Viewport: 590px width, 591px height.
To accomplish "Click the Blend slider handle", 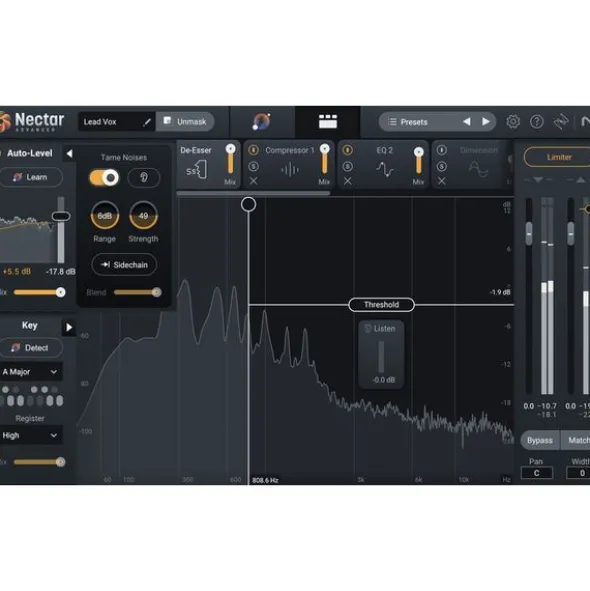I will [x=156, y=292].
